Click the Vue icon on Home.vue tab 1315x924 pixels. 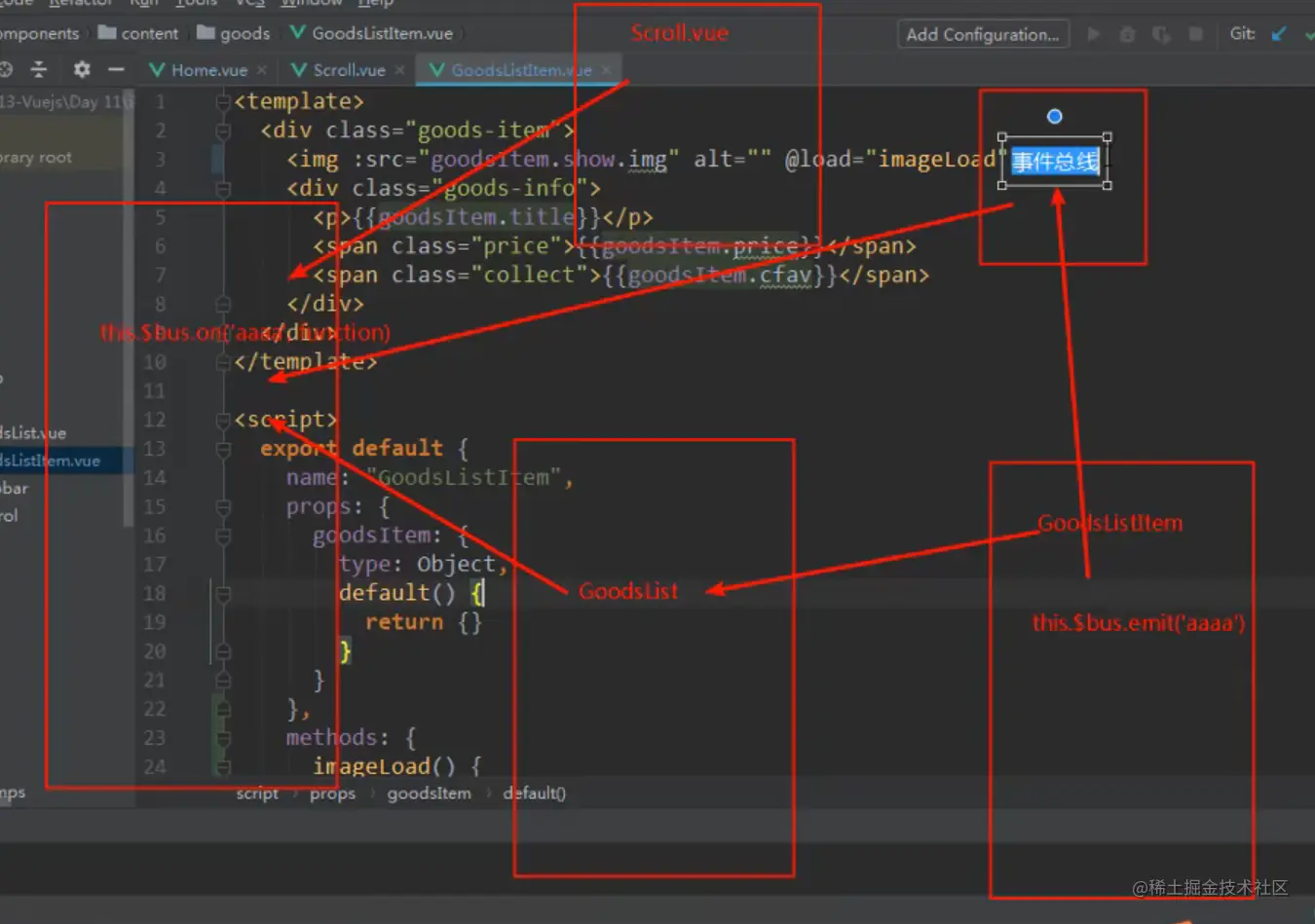click(x=156, y=70)
